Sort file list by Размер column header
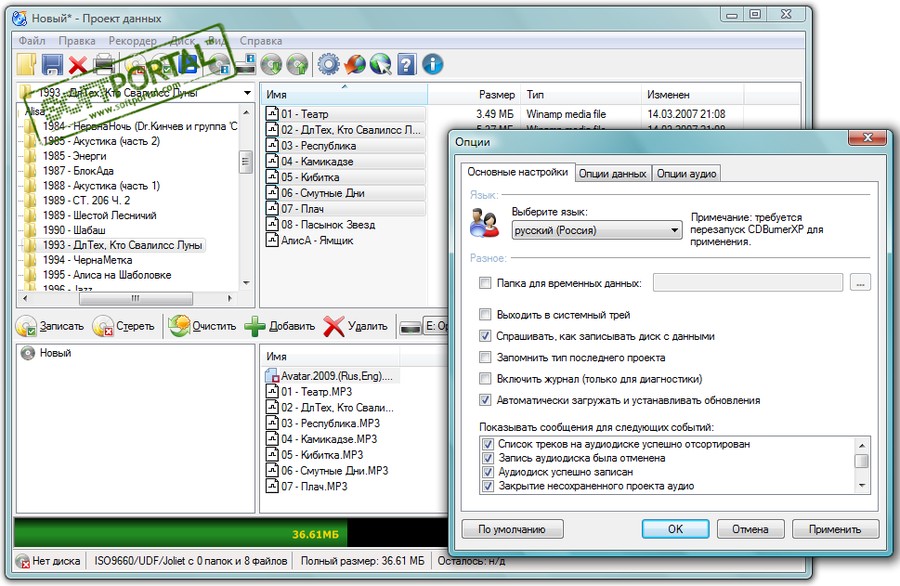900x586 pixels. click(475, 94)
